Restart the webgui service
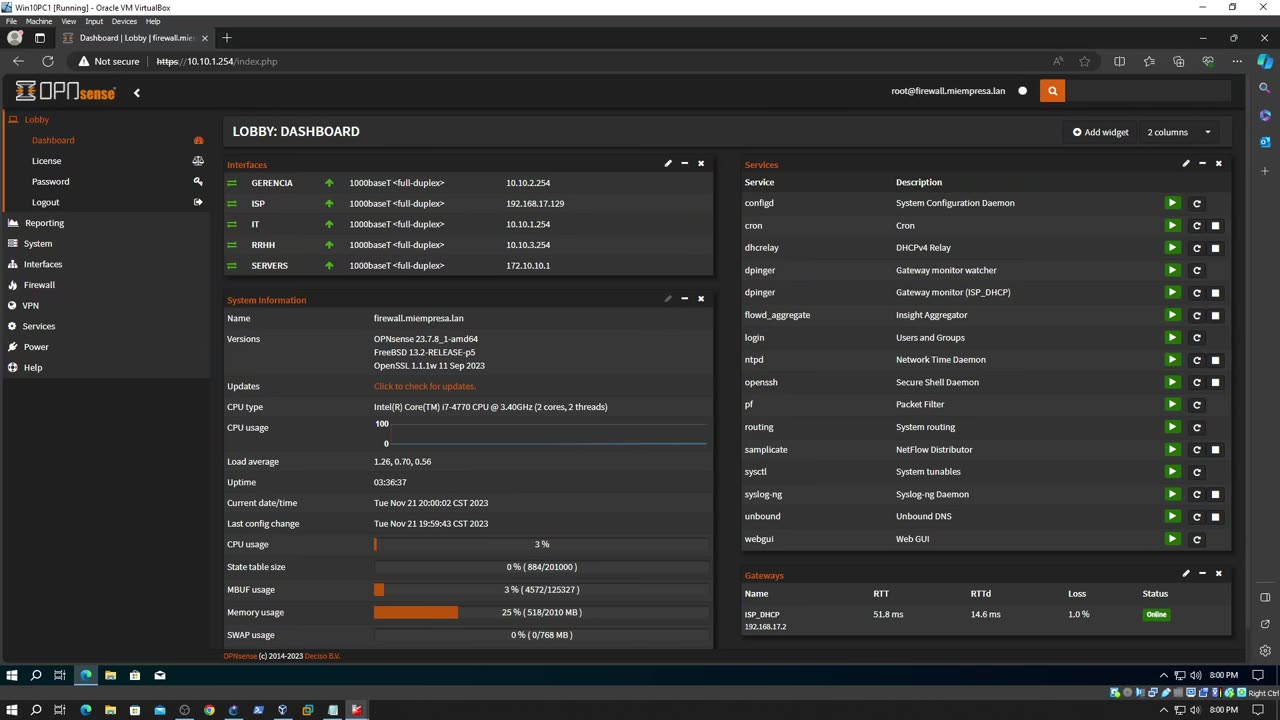This screenshot has width=1280, height=720. (x=1196, y=540)
